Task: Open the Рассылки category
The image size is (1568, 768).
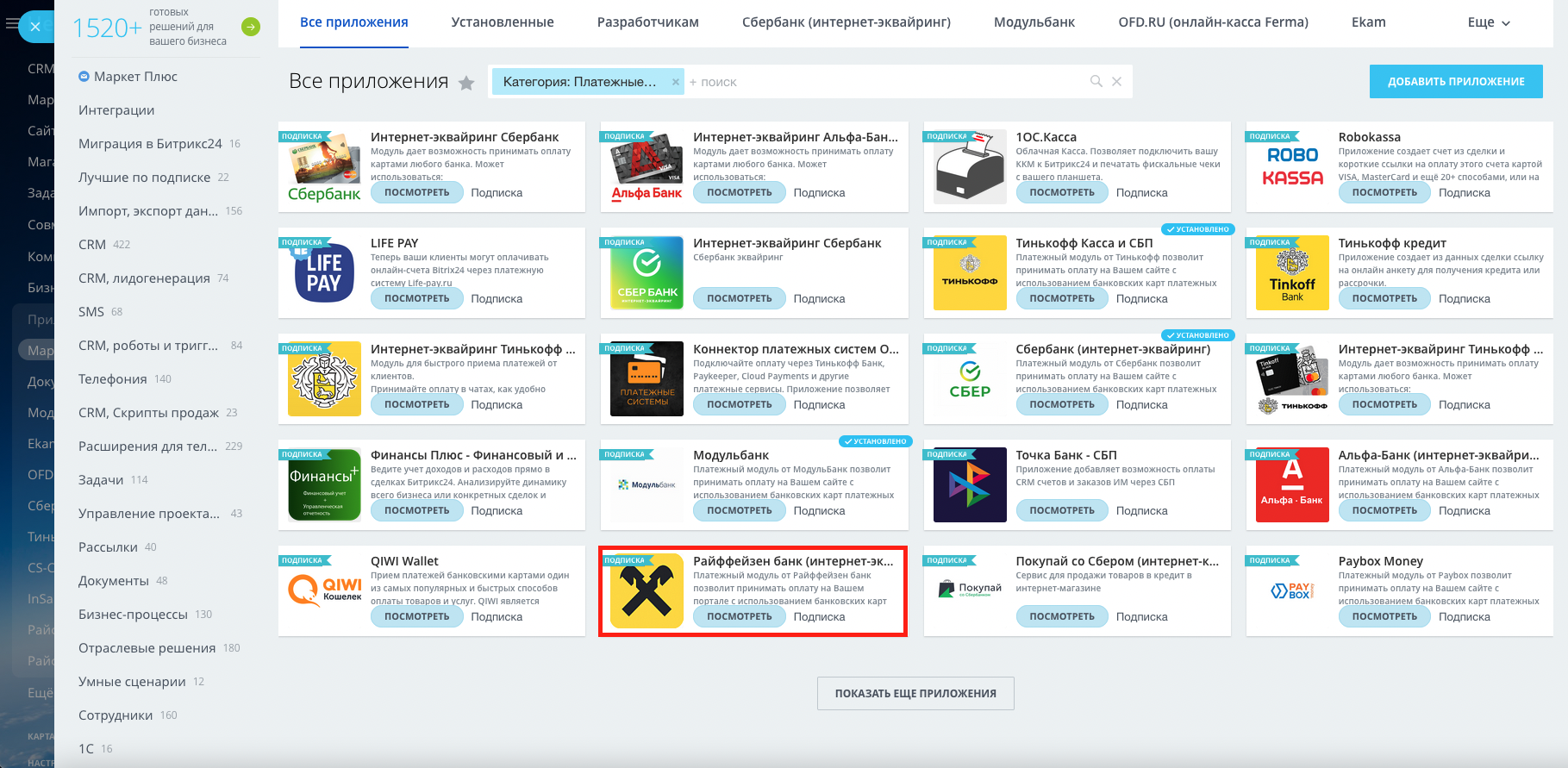Action: click(x=108, y=547)
